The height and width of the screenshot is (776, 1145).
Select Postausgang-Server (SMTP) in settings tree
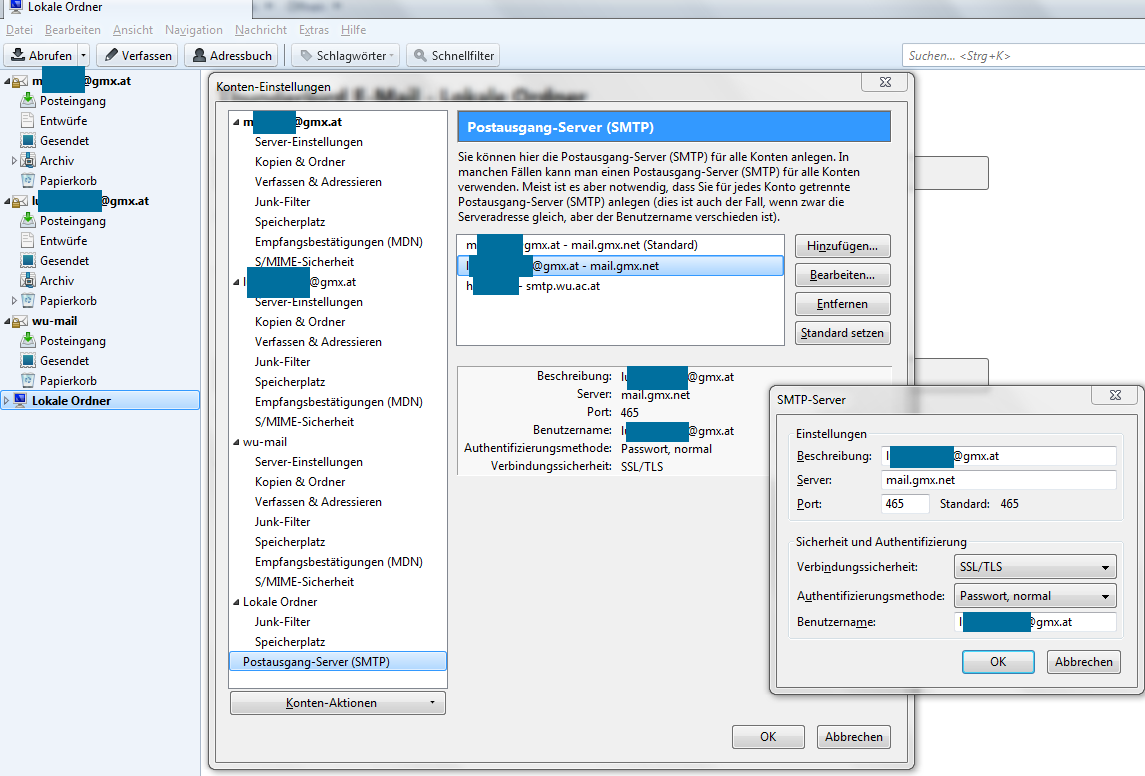coord(316,661)
